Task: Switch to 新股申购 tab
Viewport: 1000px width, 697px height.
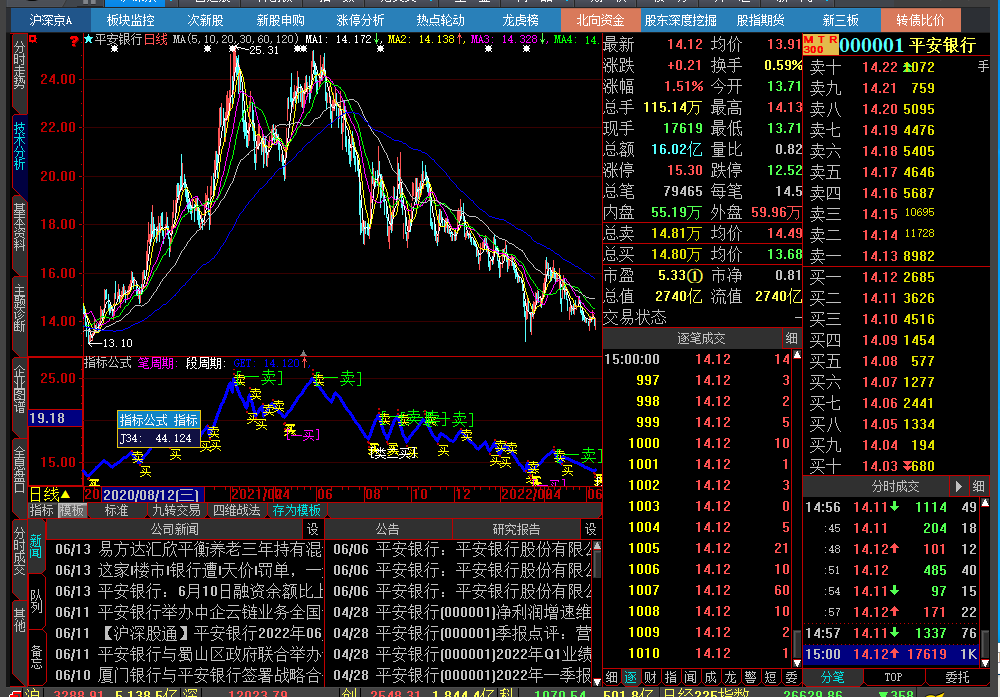Action: (281, 20)
